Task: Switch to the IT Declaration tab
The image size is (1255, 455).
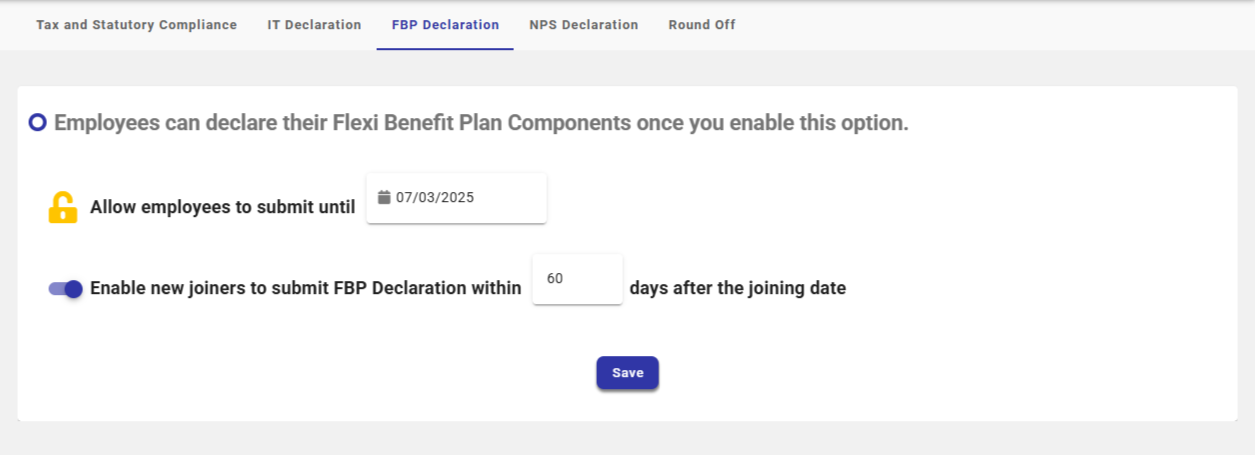Action: coord(314,25)
